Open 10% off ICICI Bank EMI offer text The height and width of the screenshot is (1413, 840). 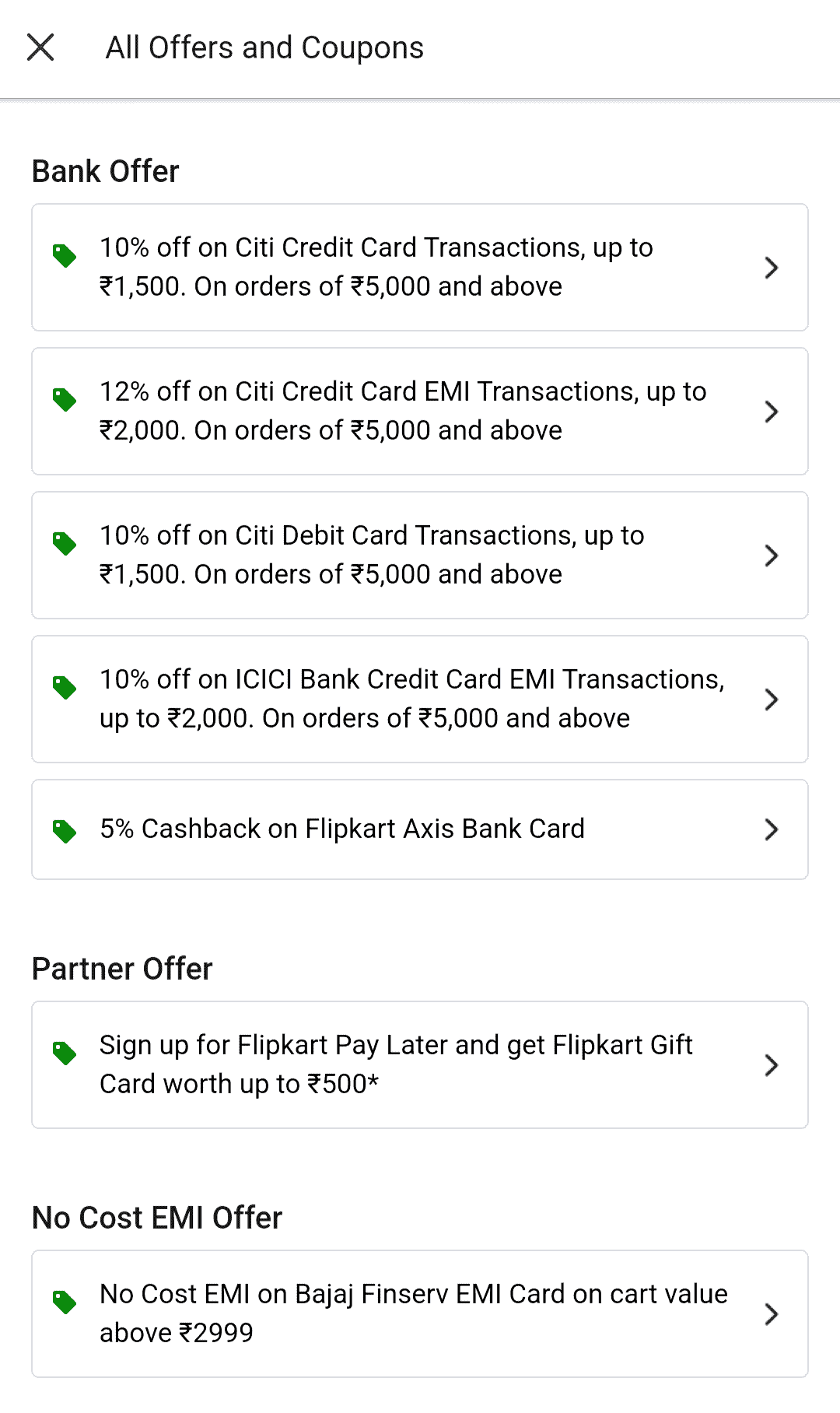pos(411,699)
